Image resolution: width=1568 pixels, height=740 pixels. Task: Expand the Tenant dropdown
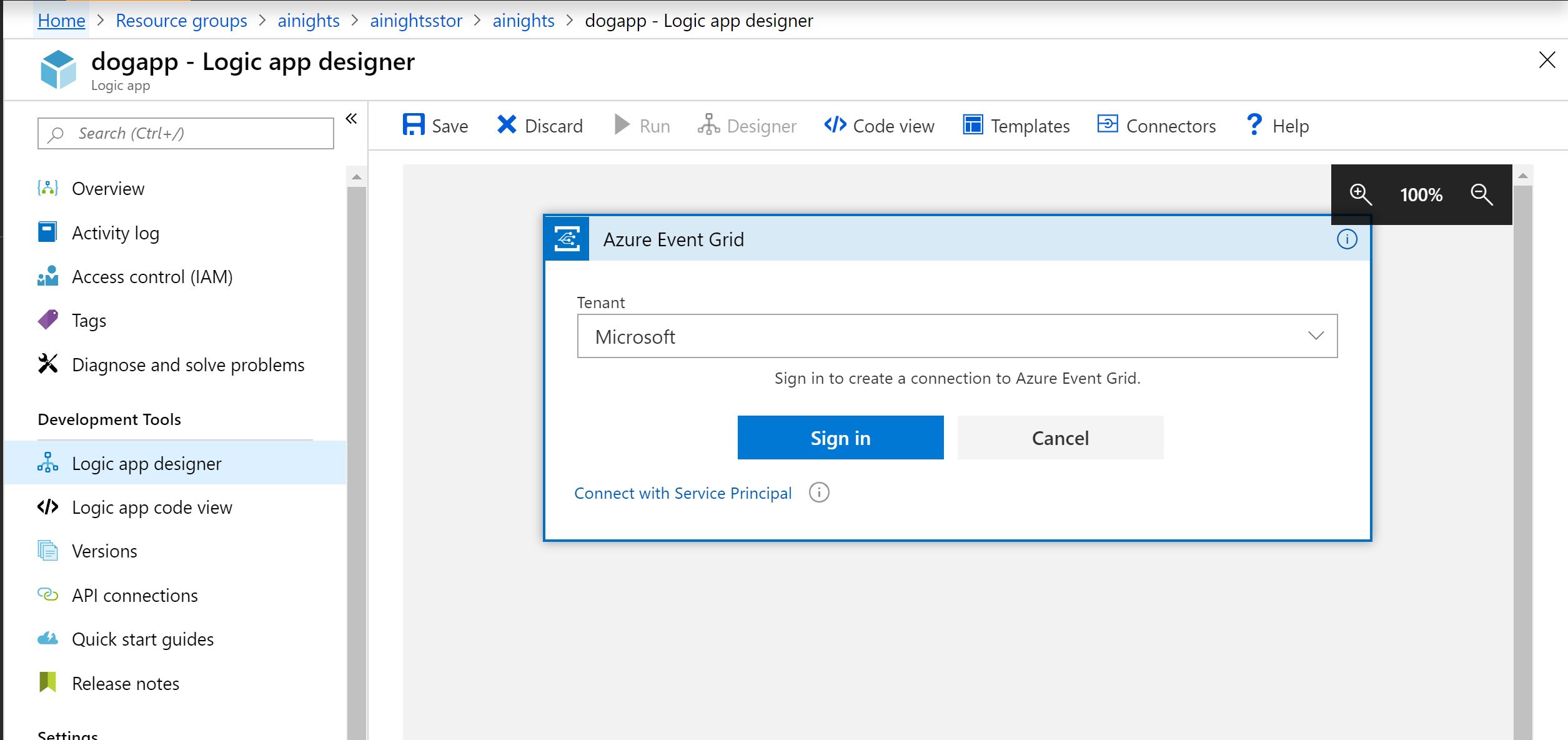pos(1316,336)
